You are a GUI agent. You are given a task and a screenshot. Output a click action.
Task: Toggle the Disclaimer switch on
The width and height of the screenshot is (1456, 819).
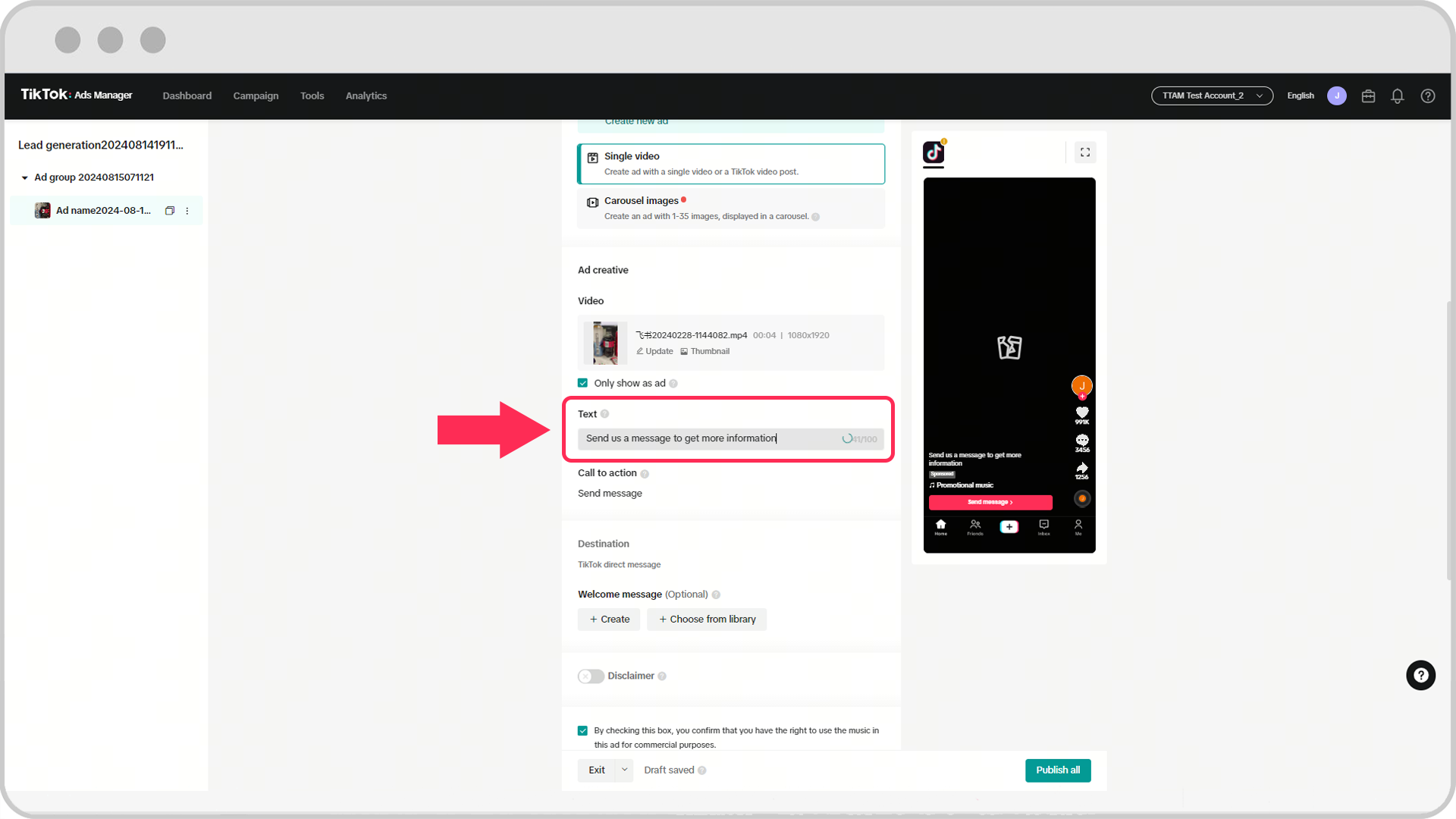coord(591,676)
